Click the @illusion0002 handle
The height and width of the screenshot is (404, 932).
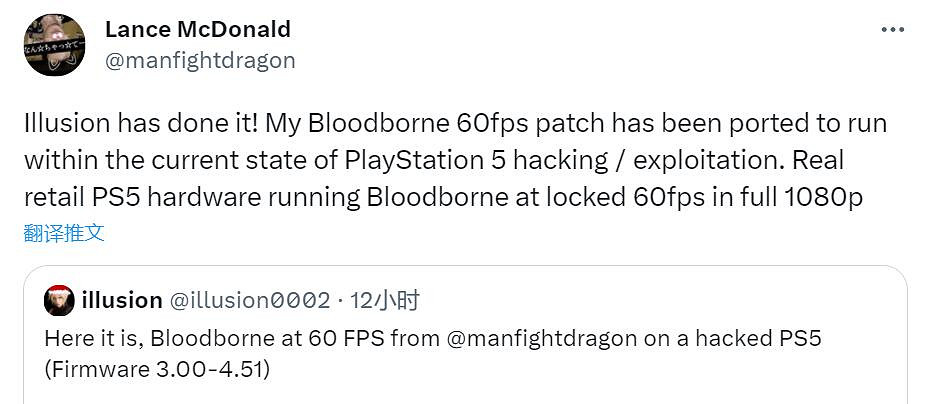249,300
